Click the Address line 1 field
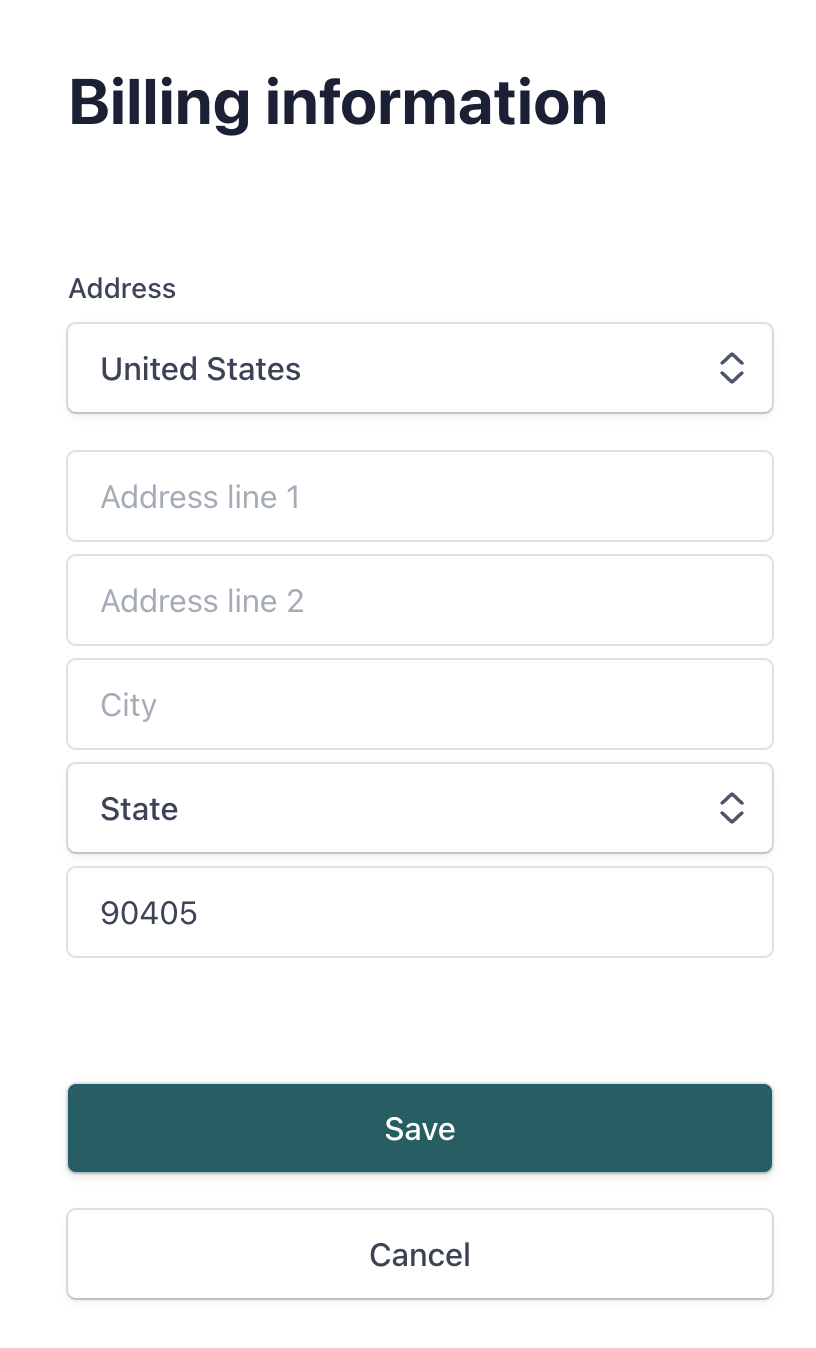This screenshot has width=816, height=1348. (420, 496)
